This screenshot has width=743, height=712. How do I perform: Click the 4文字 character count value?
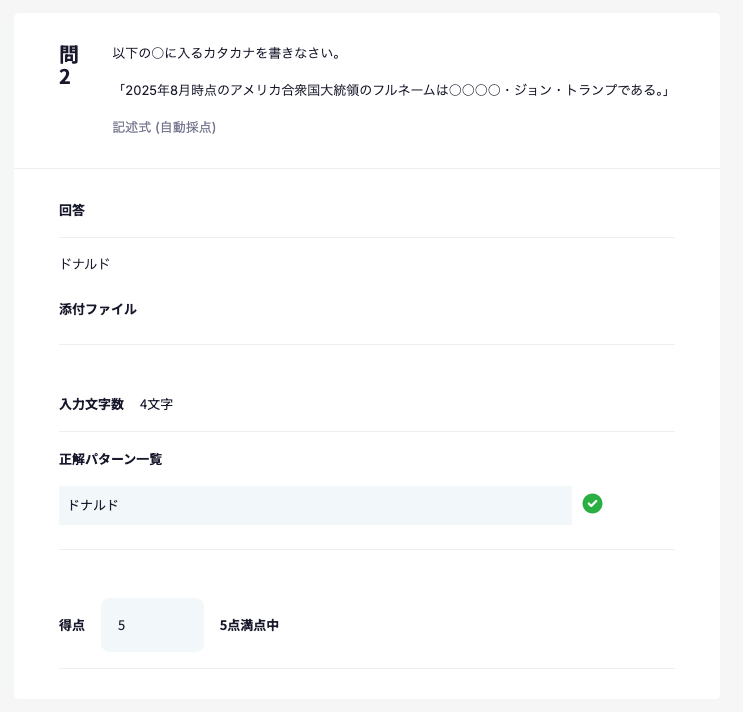tap(156, 404)
